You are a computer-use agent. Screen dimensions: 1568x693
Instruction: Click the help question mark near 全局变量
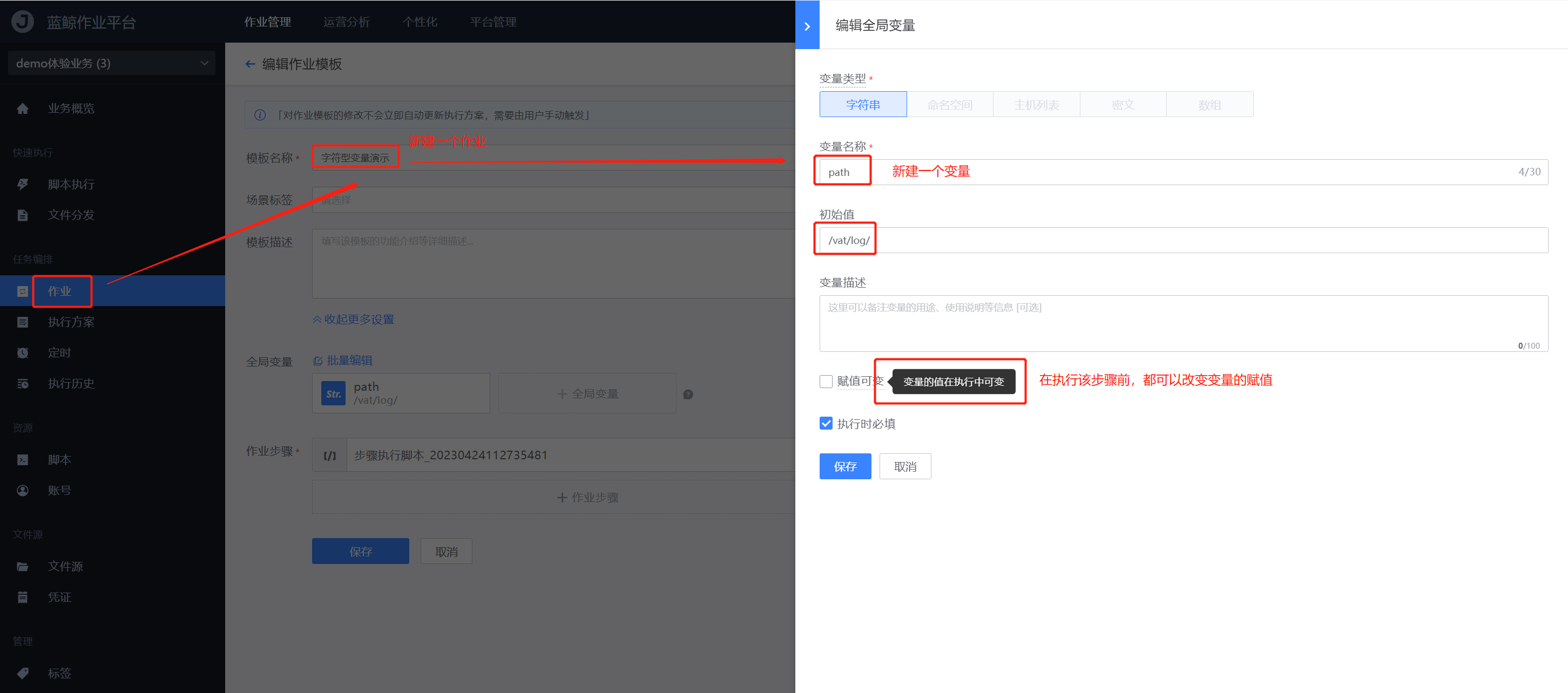click(688, 394)
